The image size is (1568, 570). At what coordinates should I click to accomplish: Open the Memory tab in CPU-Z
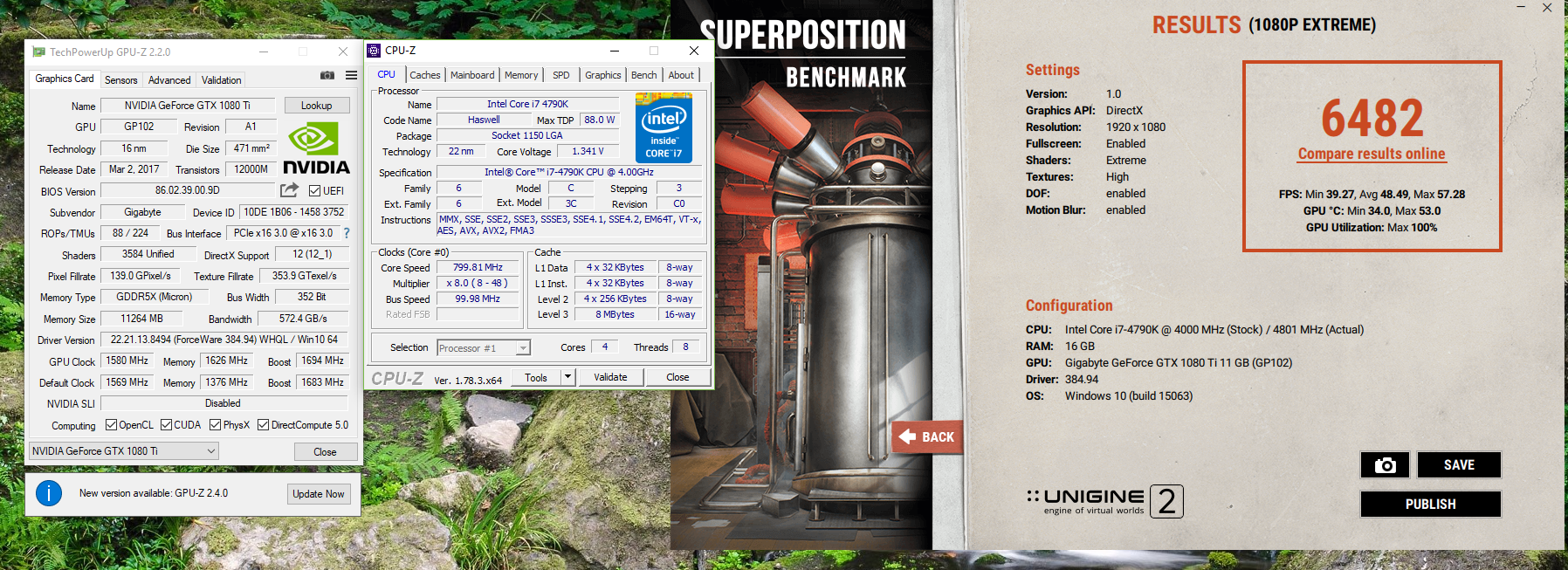pyautogui.click(x=521, y=75)
